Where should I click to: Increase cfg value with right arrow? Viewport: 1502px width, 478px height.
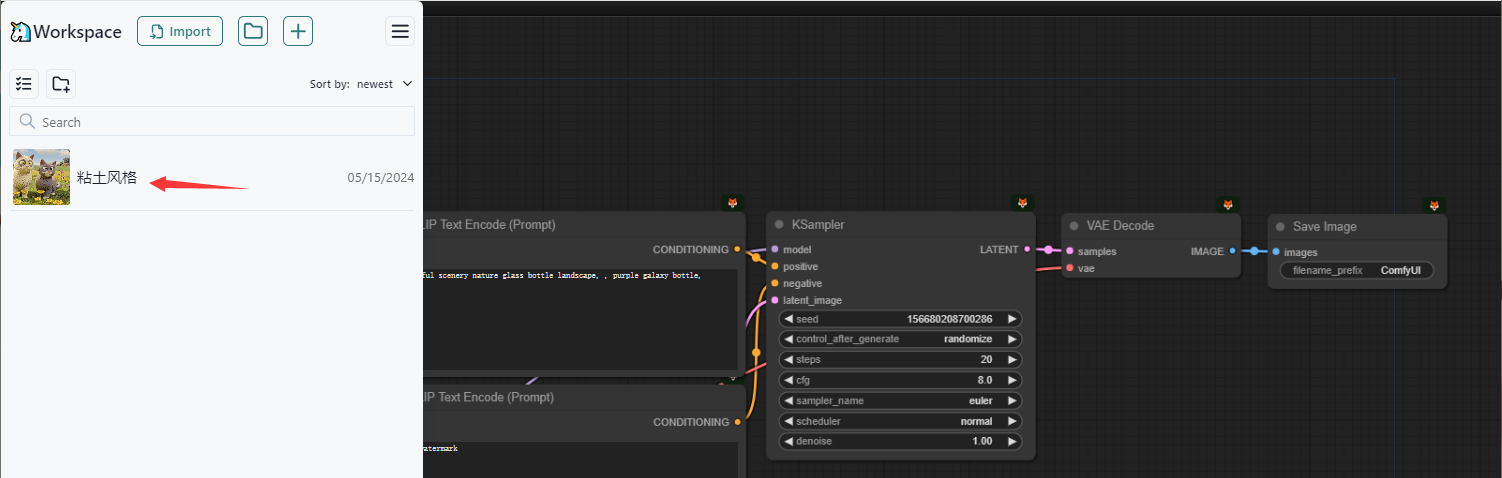(x=1012, y=380)
